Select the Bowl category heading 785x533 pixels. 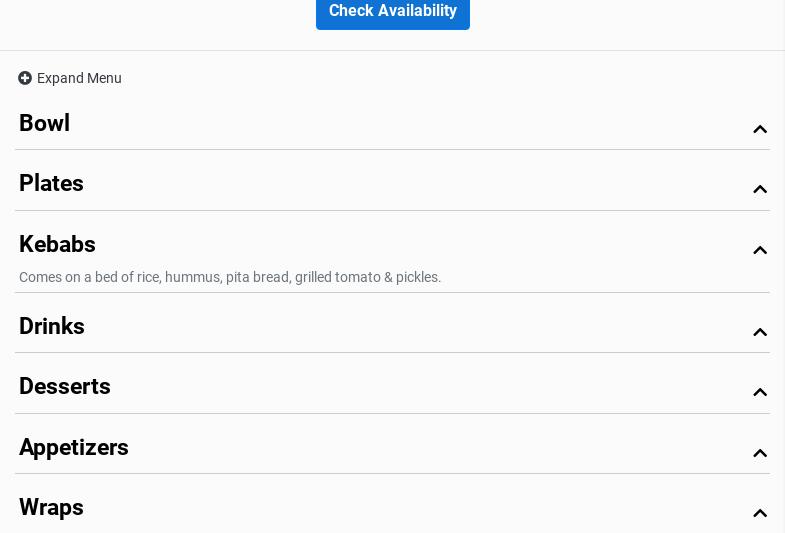[45, 124]
